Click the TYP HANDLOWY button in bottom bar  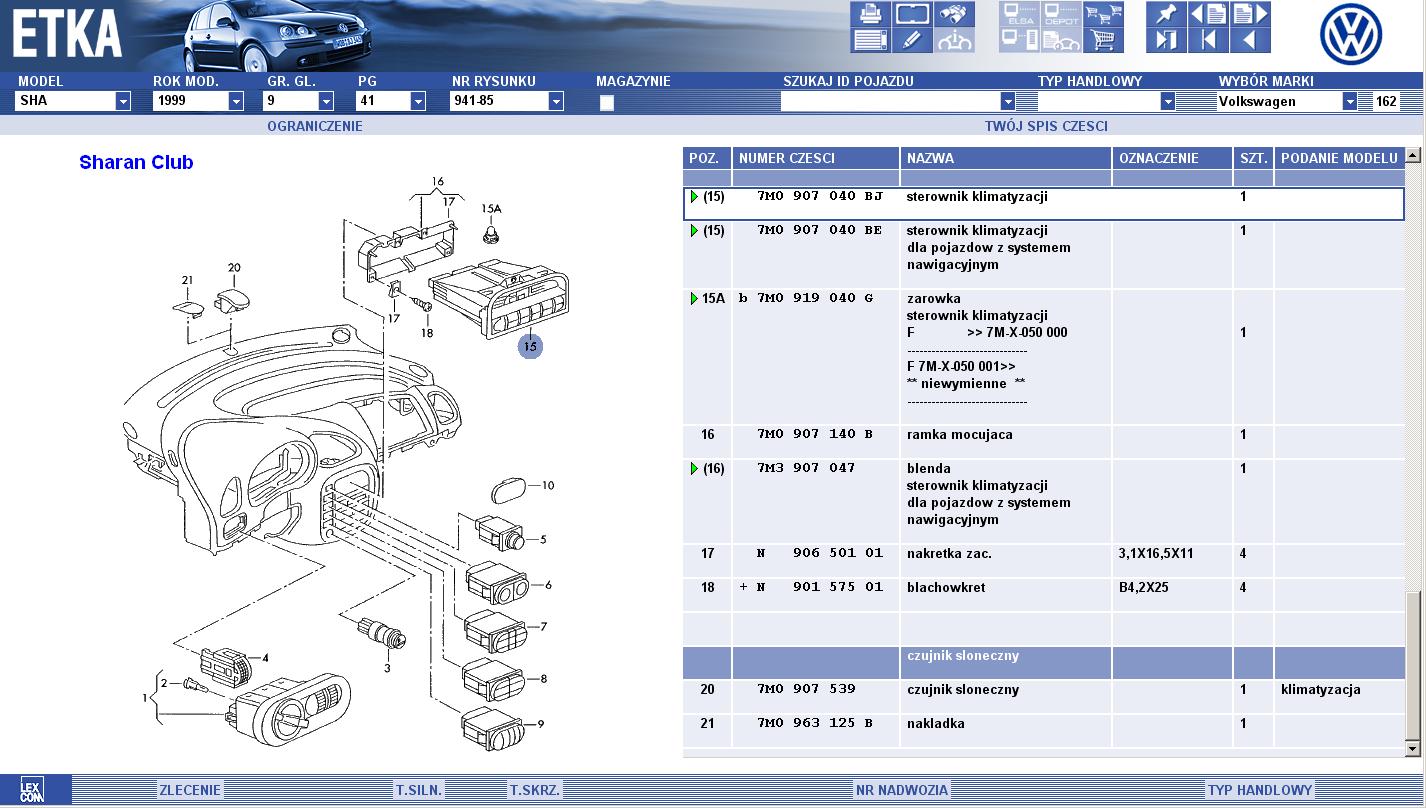click(1260, 790)
